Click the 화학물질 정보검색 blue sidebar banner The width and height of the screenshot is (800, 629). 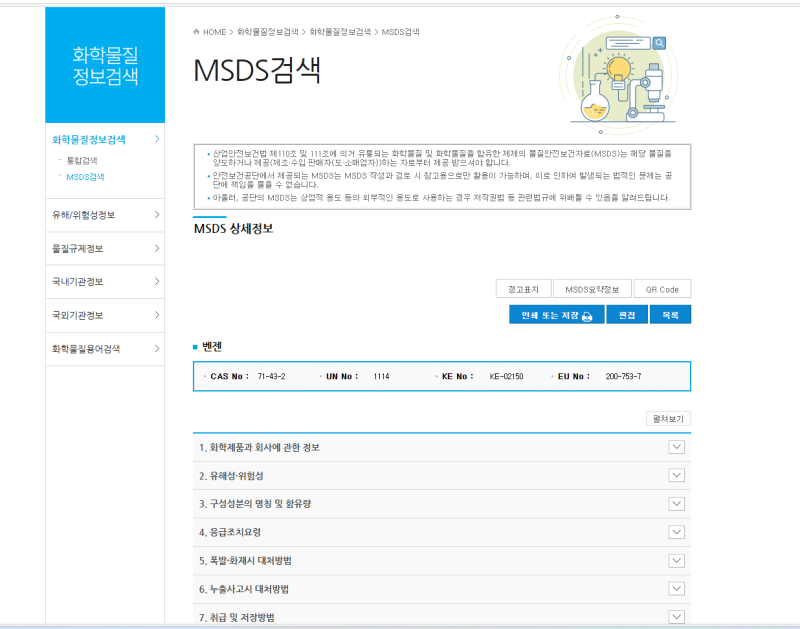(x=105, y=65)
